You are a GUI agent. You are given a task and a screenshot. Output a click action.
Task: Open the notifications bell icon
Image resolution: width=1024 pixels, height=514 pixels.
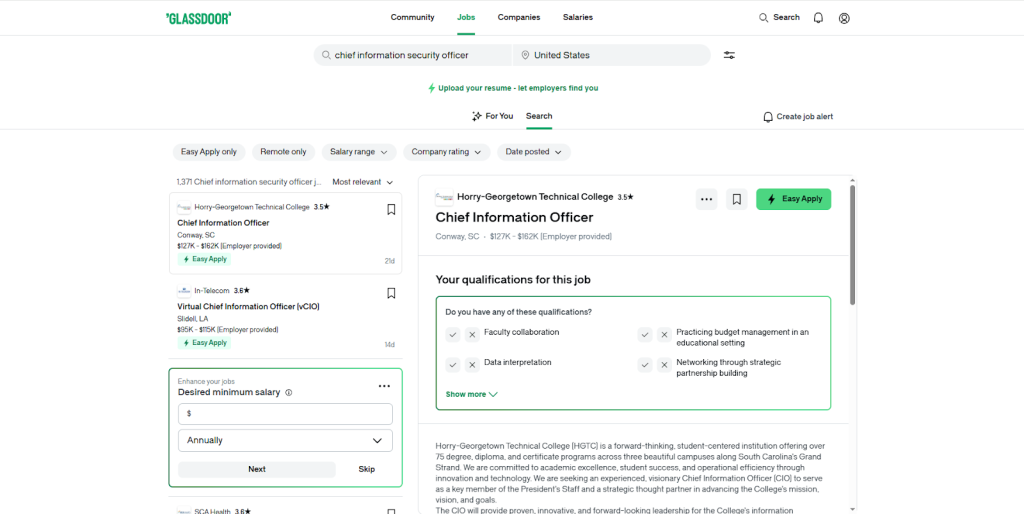tap(818, 18)
